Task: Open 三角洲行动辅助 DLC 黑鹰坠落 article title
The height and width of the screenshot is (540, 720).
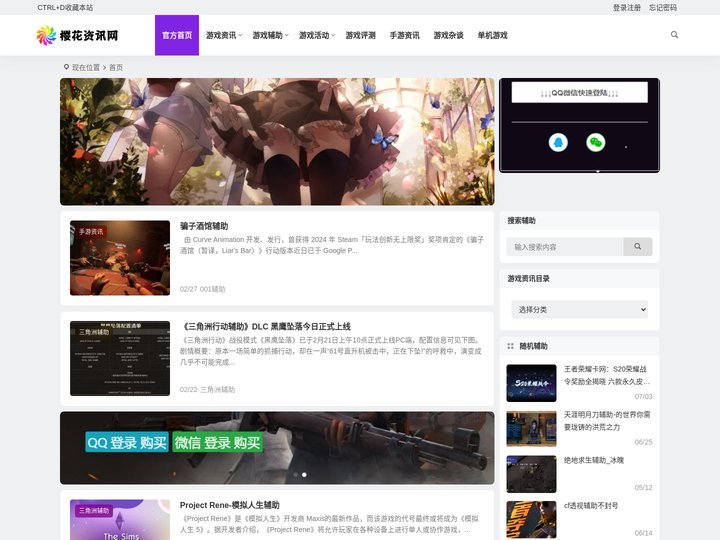Action: click(x=265, y=326)
